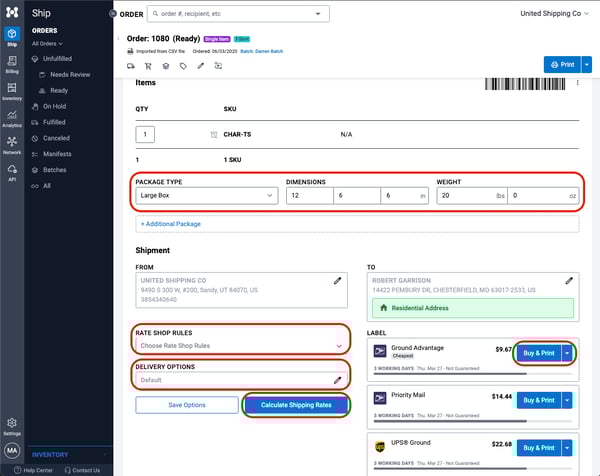Open the Rate Shop Rules dropdown

[240, 345]
